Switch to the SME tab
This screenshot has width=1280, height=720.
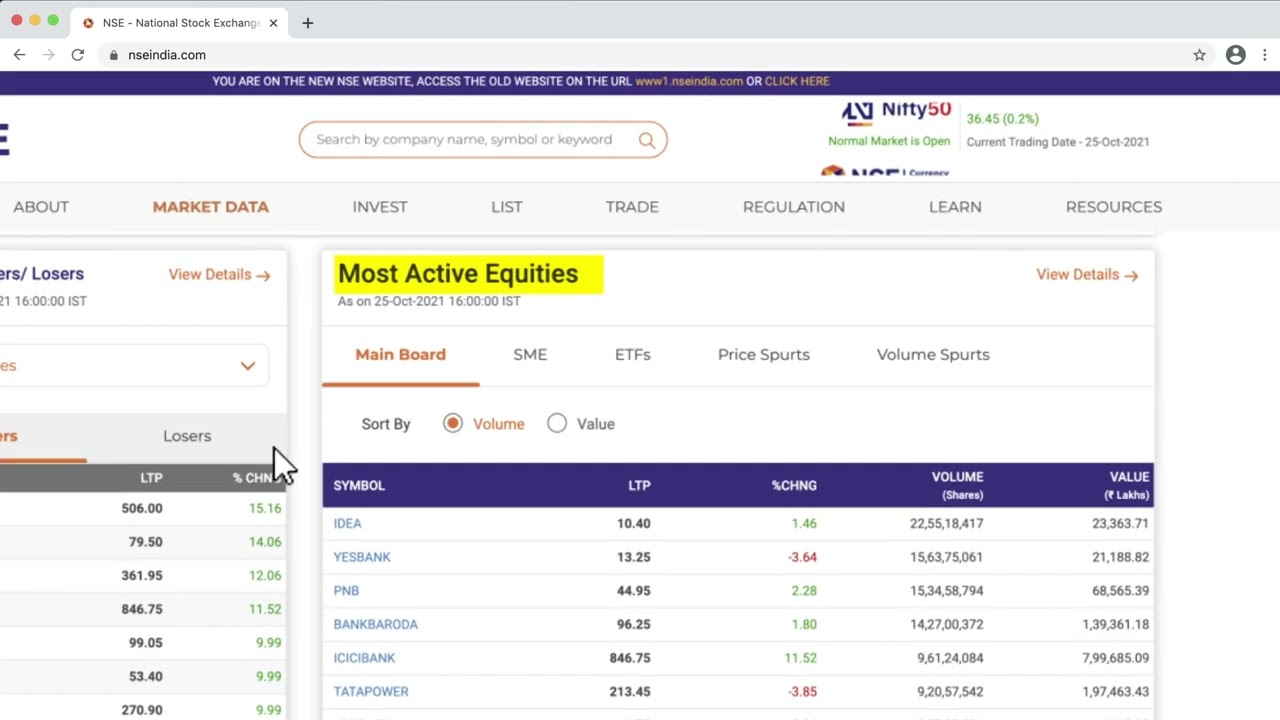530,354
